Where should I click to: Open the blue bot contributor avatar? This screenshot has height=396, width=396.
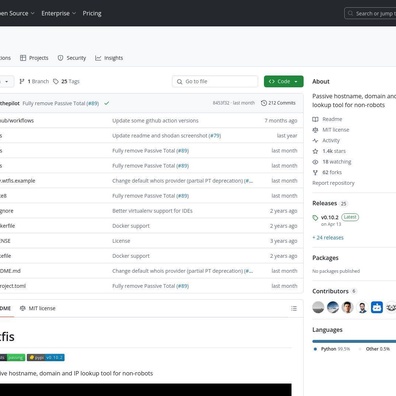point(377,307)
